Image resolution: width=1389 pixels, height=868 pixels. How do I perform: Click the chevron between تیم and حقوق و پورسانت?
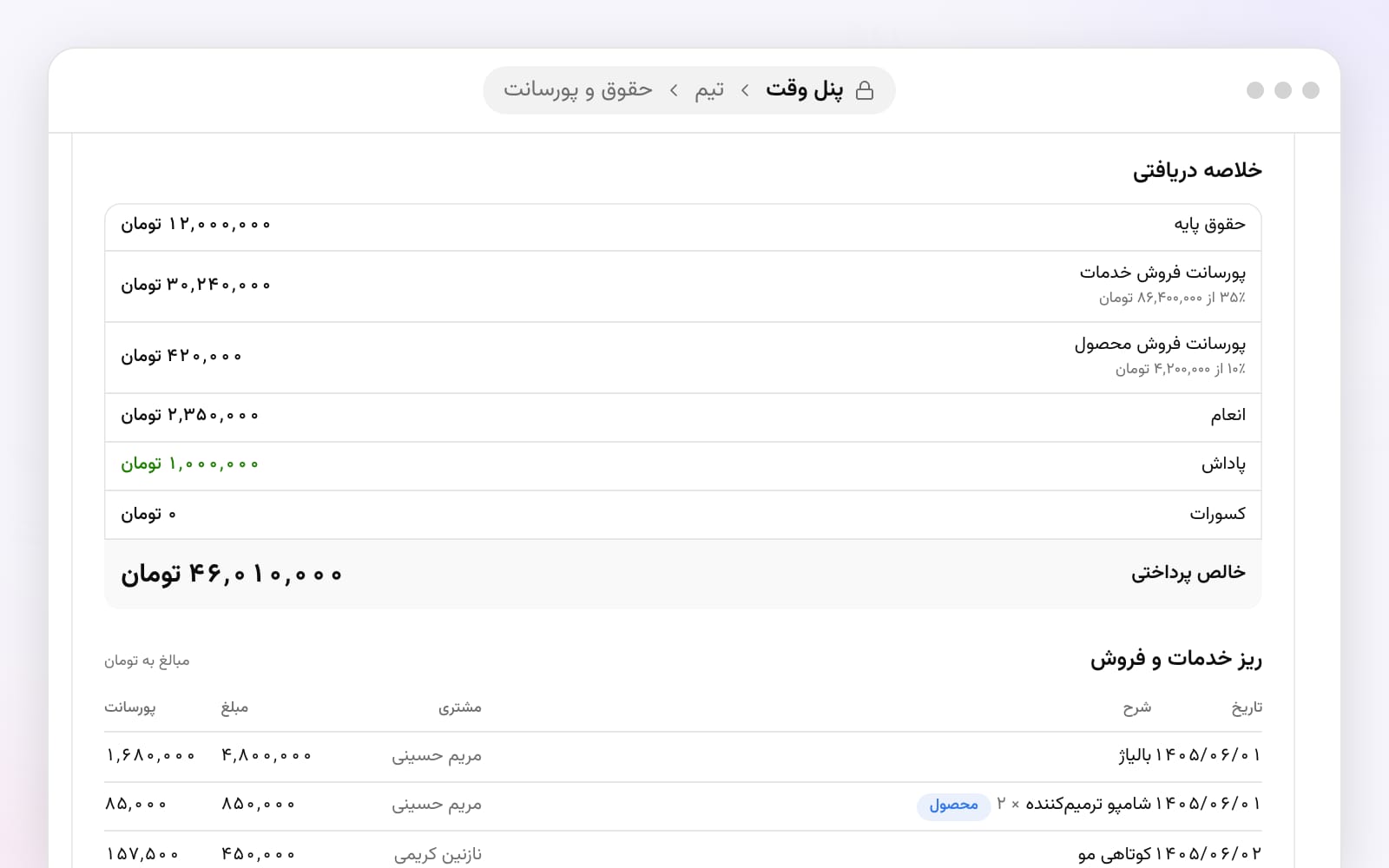pos(674,90)
